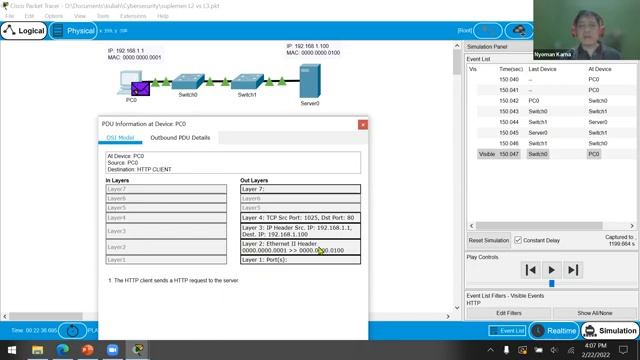The width and height of the screenshot is (640, 360).
Task: Select Out Layer 3 IP Header row
Action: point(300,231)
